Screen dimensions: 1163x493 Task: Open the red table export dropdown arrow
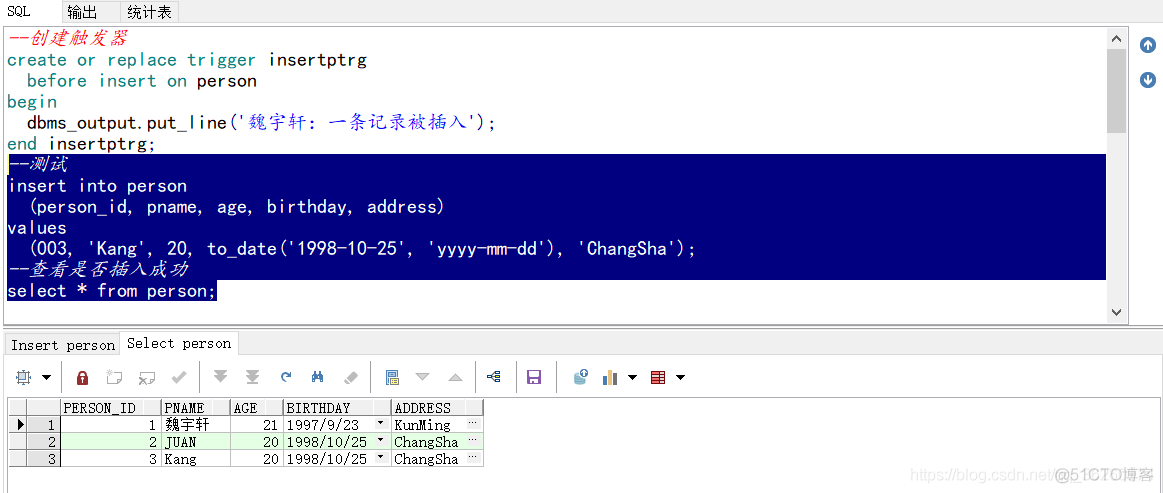679,377
